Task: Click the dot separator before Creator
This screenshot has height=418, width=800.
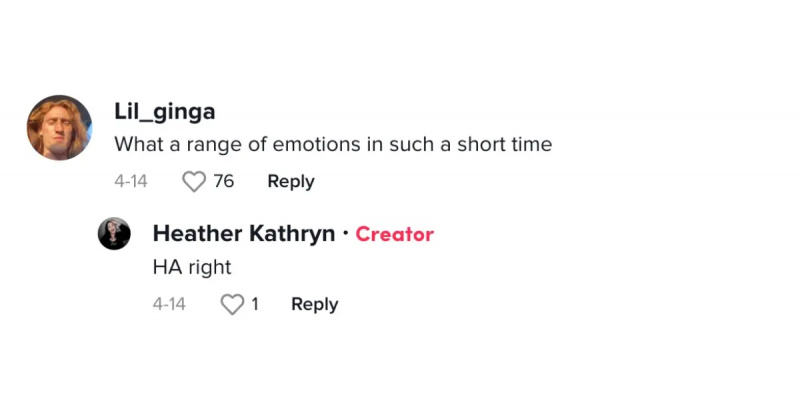Action: click(345, 233)
